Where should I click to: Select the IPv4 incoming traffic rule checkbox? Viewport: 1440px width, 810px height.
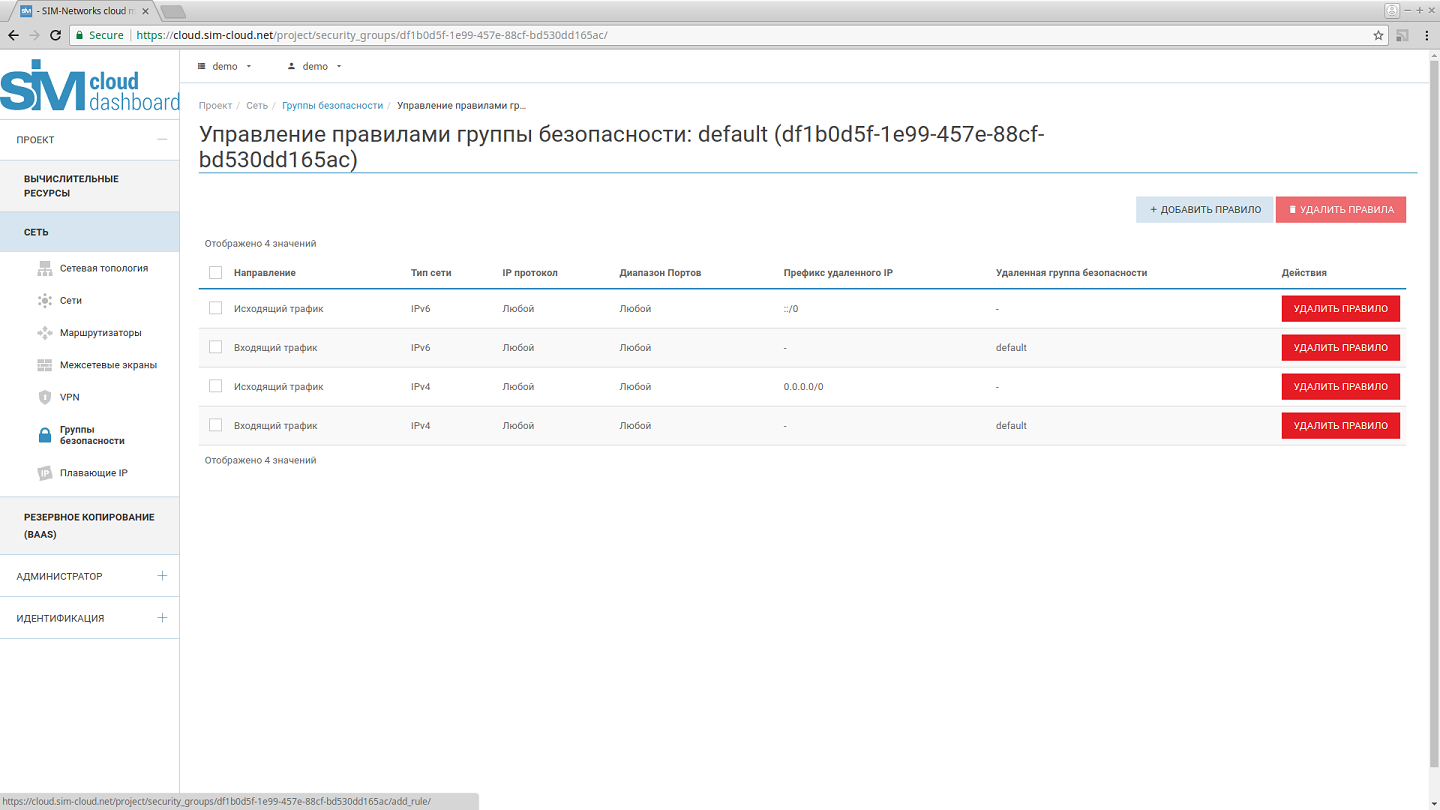click(215, 425)
